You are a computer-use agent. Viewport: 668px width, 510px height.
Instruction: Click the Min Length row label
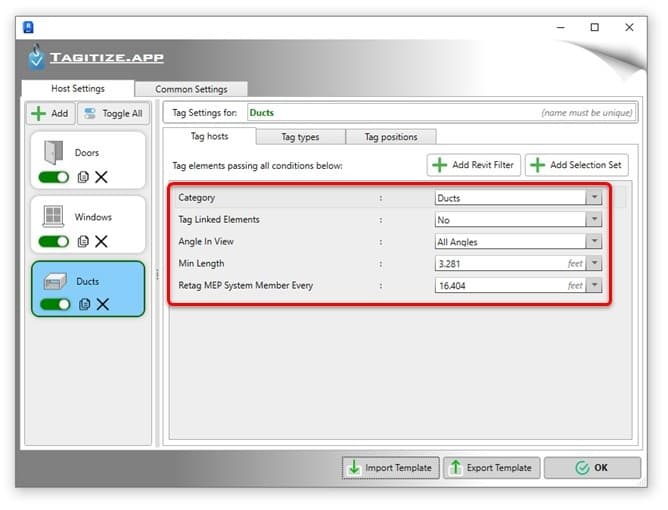click(201, 263)
